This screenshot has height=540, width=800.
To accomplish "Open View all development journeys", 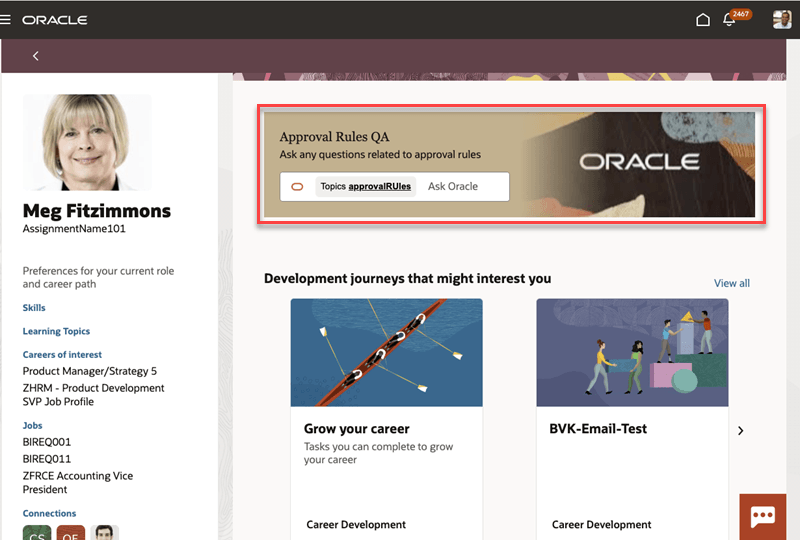I will 732,283.
